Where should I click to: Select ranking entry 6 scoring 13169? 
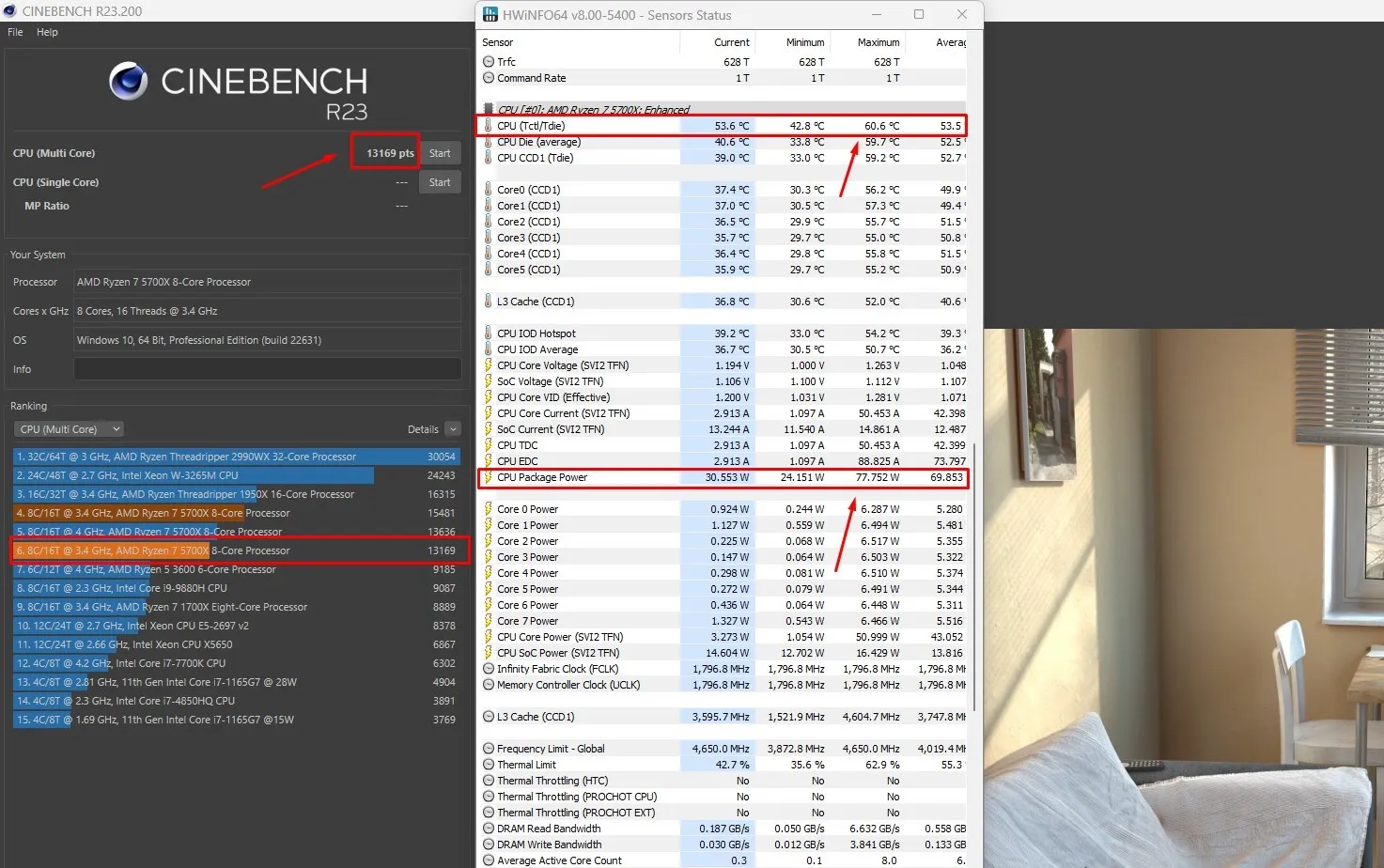click(236, 550)
